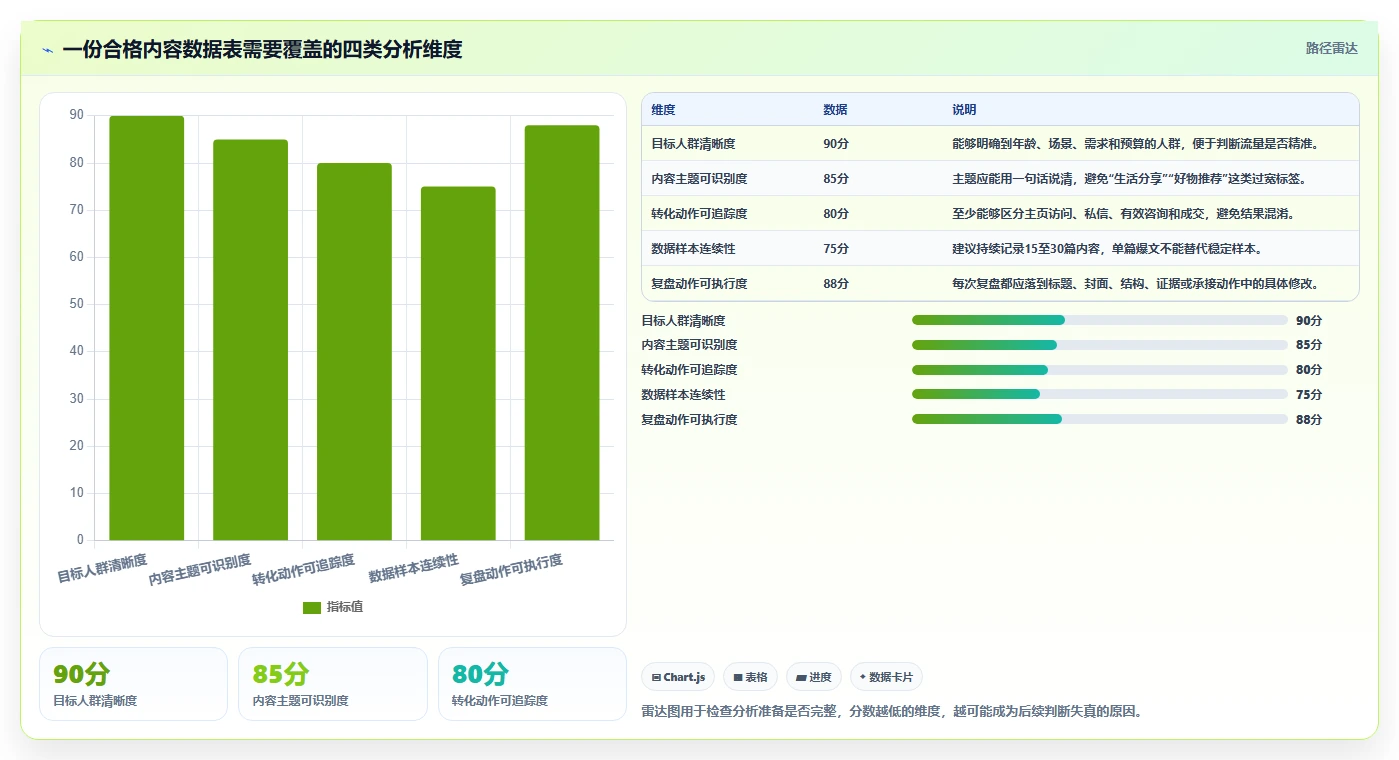Image resolution: width=1399 pixels, height=760 pixels.
Task: Click the 88分 value beside the progress bar
Action: tap(1309, 420)
